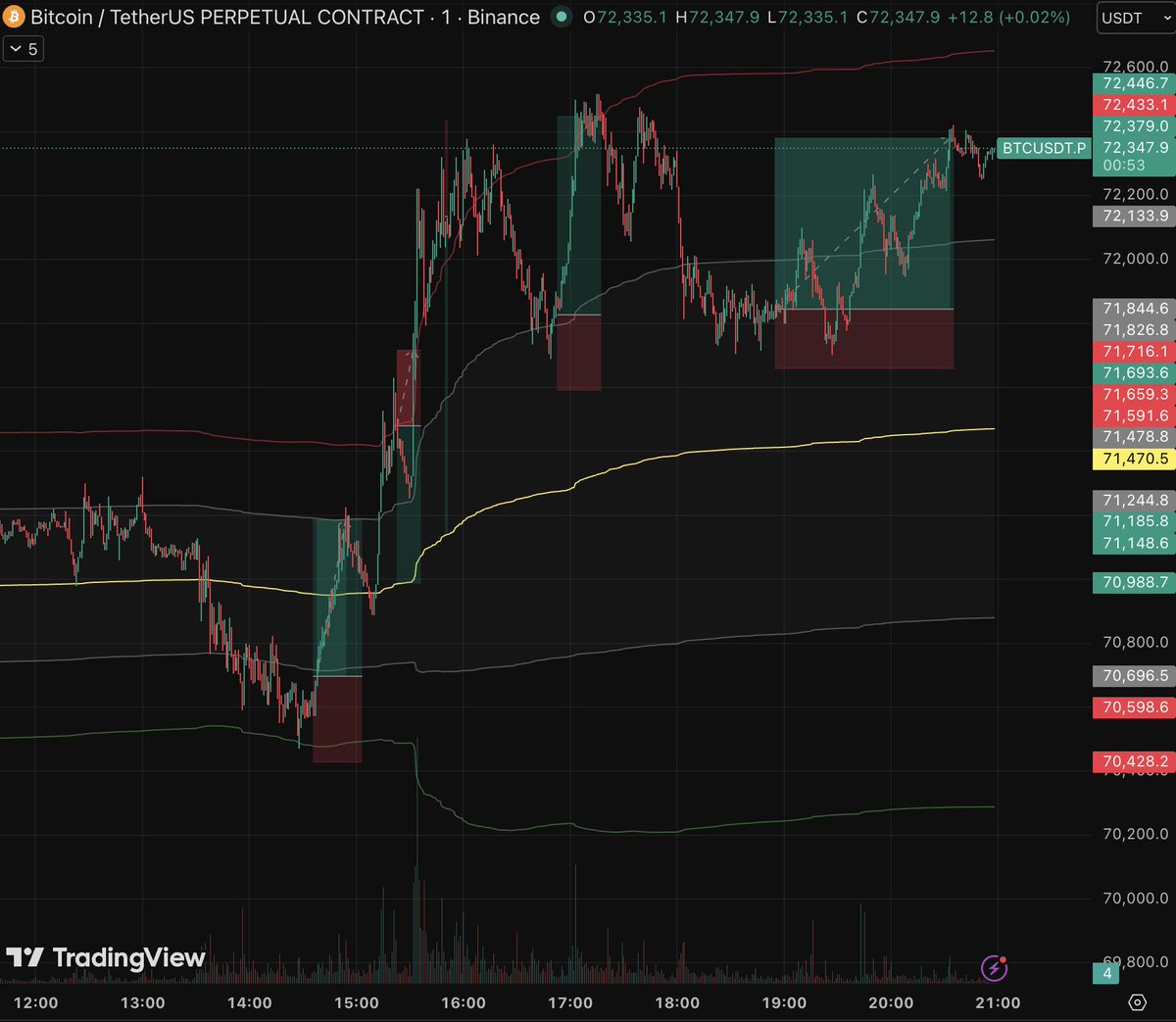
Task: Select the long position drawing between 19:00 and 20:30
Action: pos(863,253)
